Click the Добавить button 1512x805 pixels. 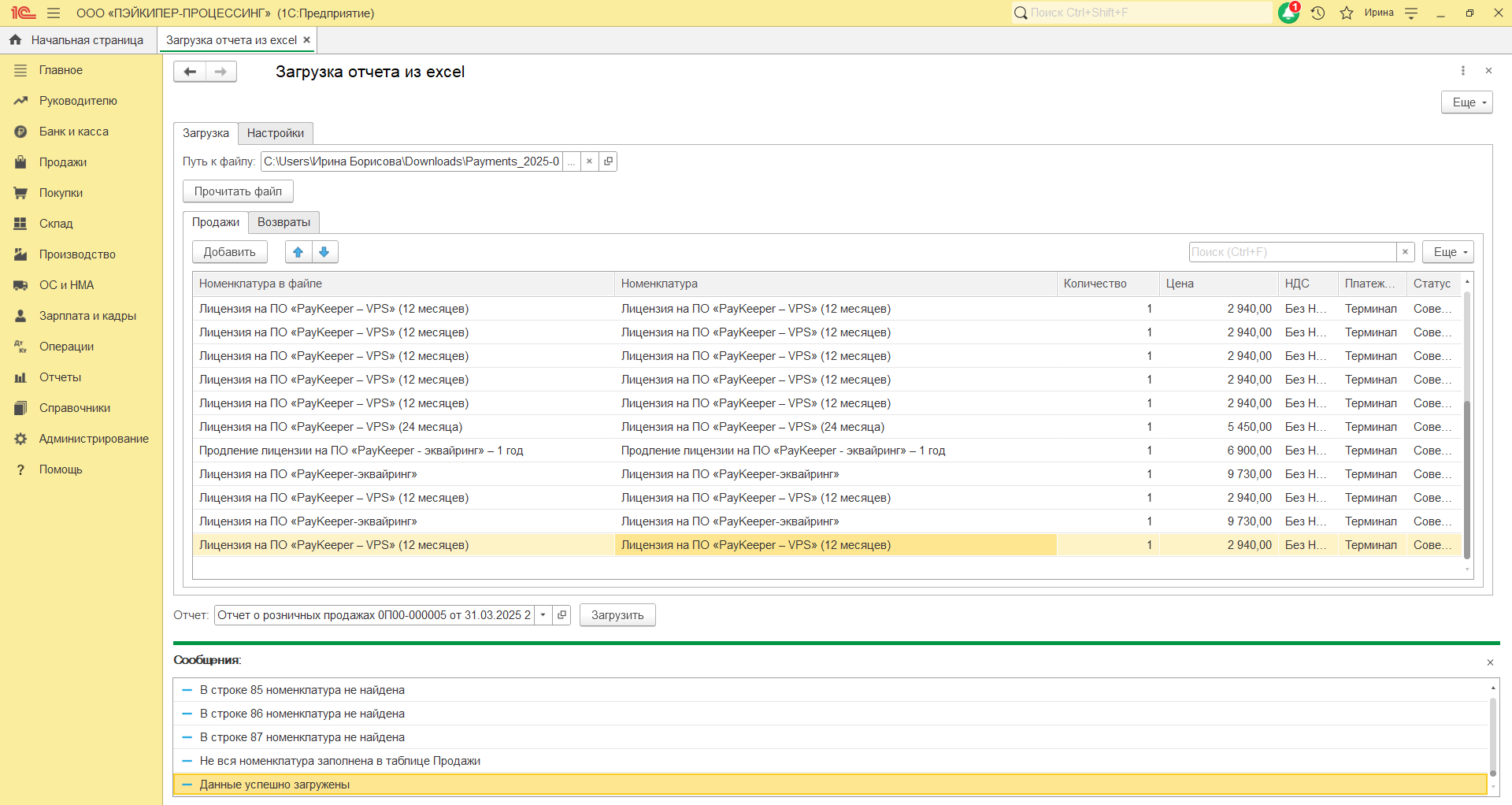[229, 252]
